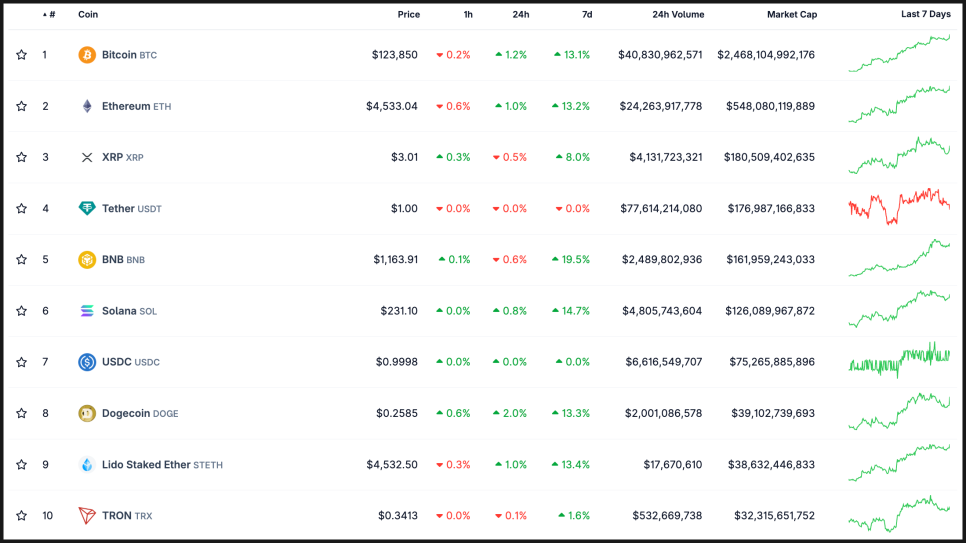Favorite Bitcoin with its star
This screenshot has height=543, width=966.
coord(21,55)
